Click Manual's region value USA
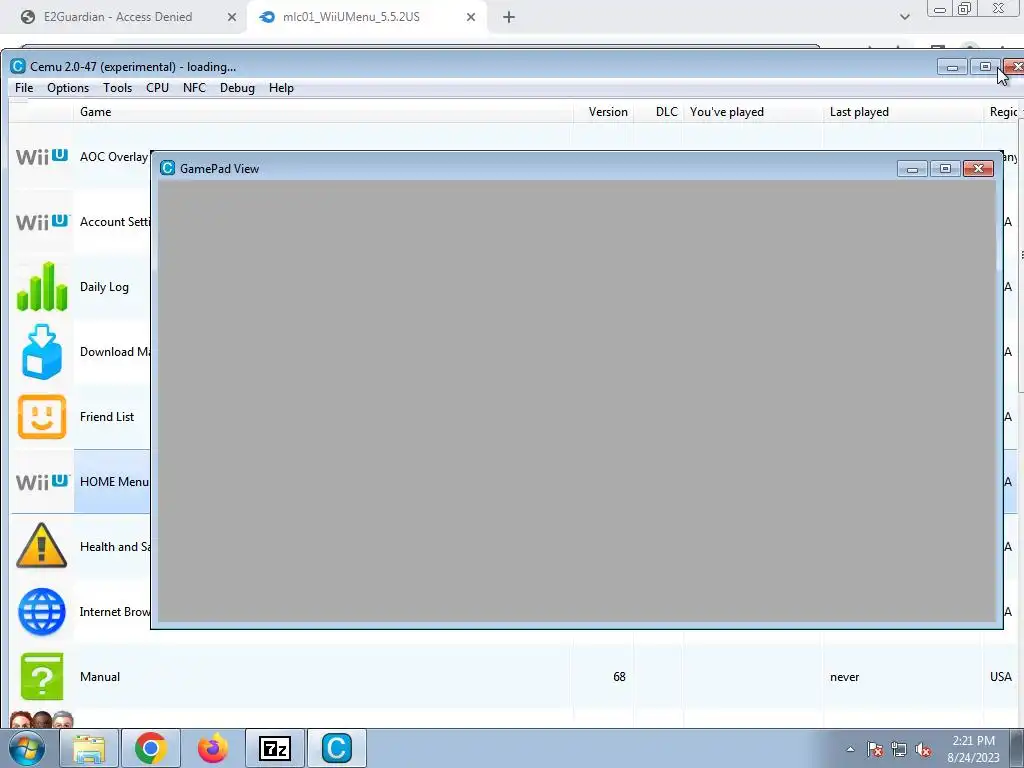1024x768 pixels. tap(1000, 677)
